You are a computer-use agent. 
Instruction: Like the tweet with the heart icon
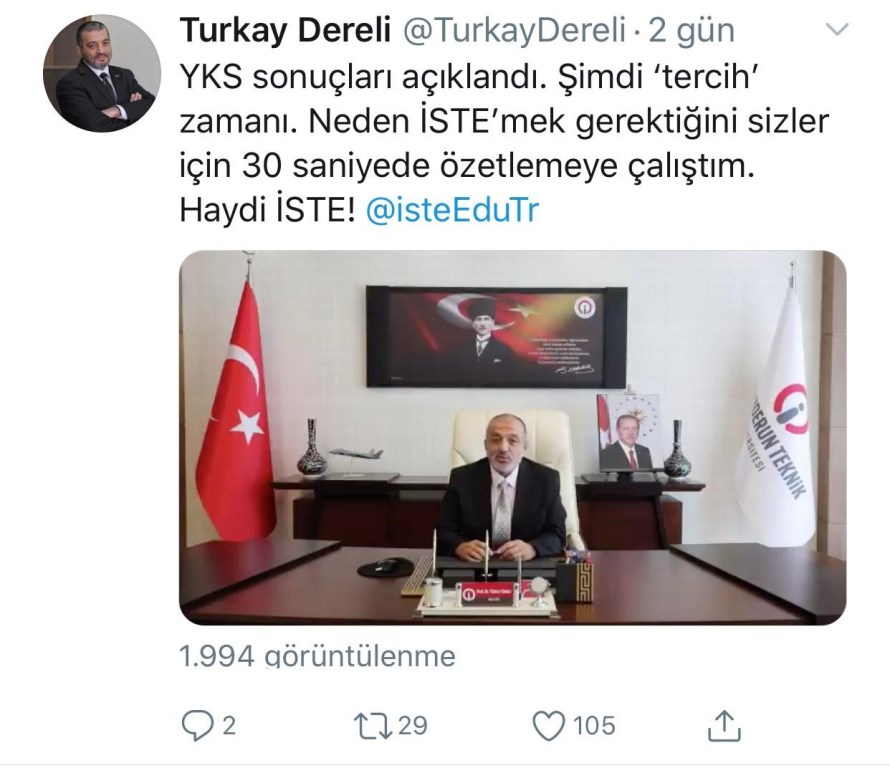tap(549, 726)
